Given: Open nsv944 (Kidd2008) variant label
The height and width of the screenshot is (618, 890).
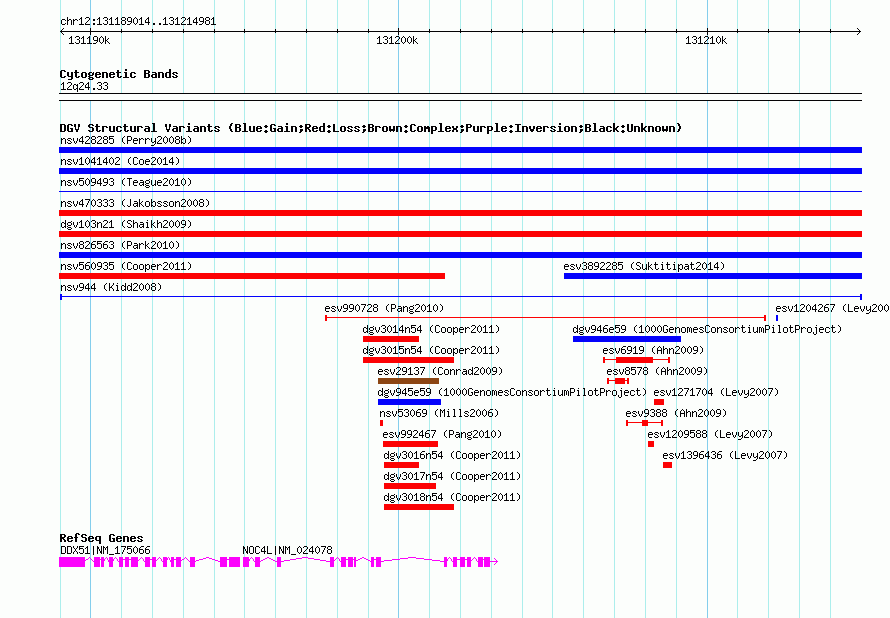Looking at the screenshot, I should click(x=111, y=287).
